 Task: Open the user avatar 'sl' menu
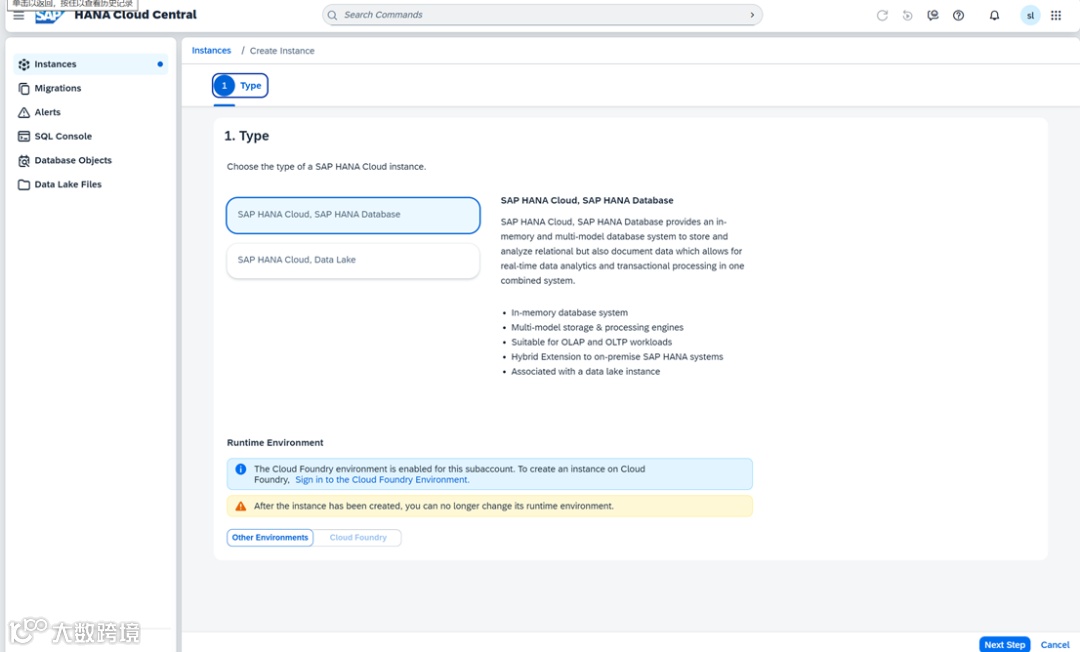(x=1030, y=15)
